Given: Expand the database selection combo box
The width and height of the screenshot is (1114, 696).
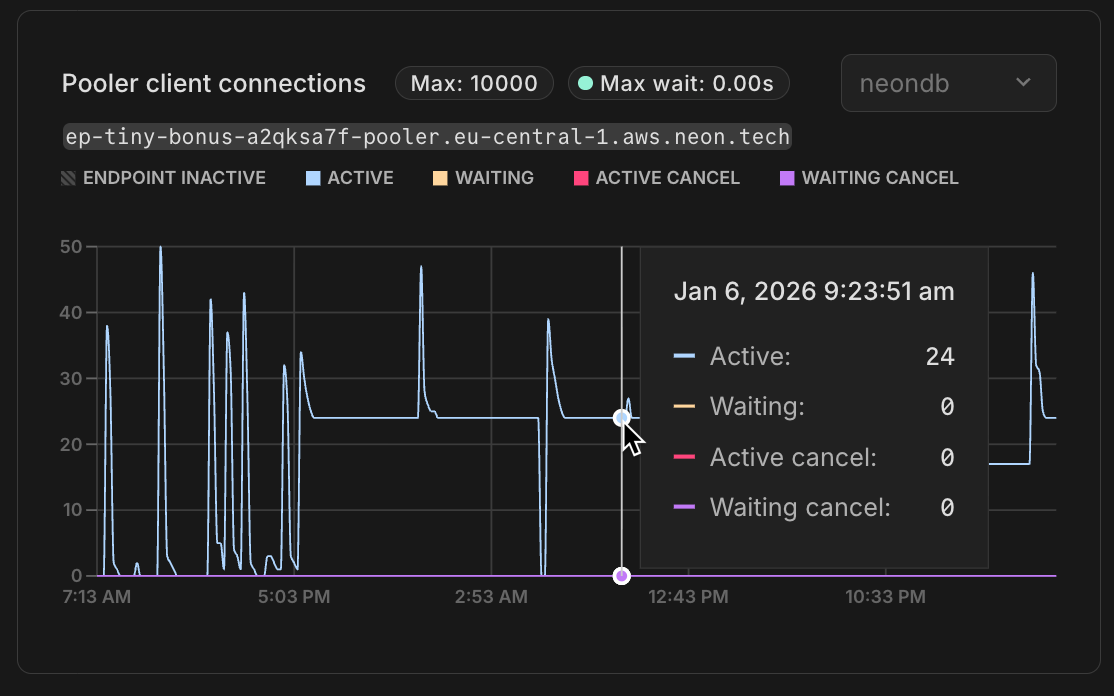Looking at the screenshot, I should pos(948,83).
